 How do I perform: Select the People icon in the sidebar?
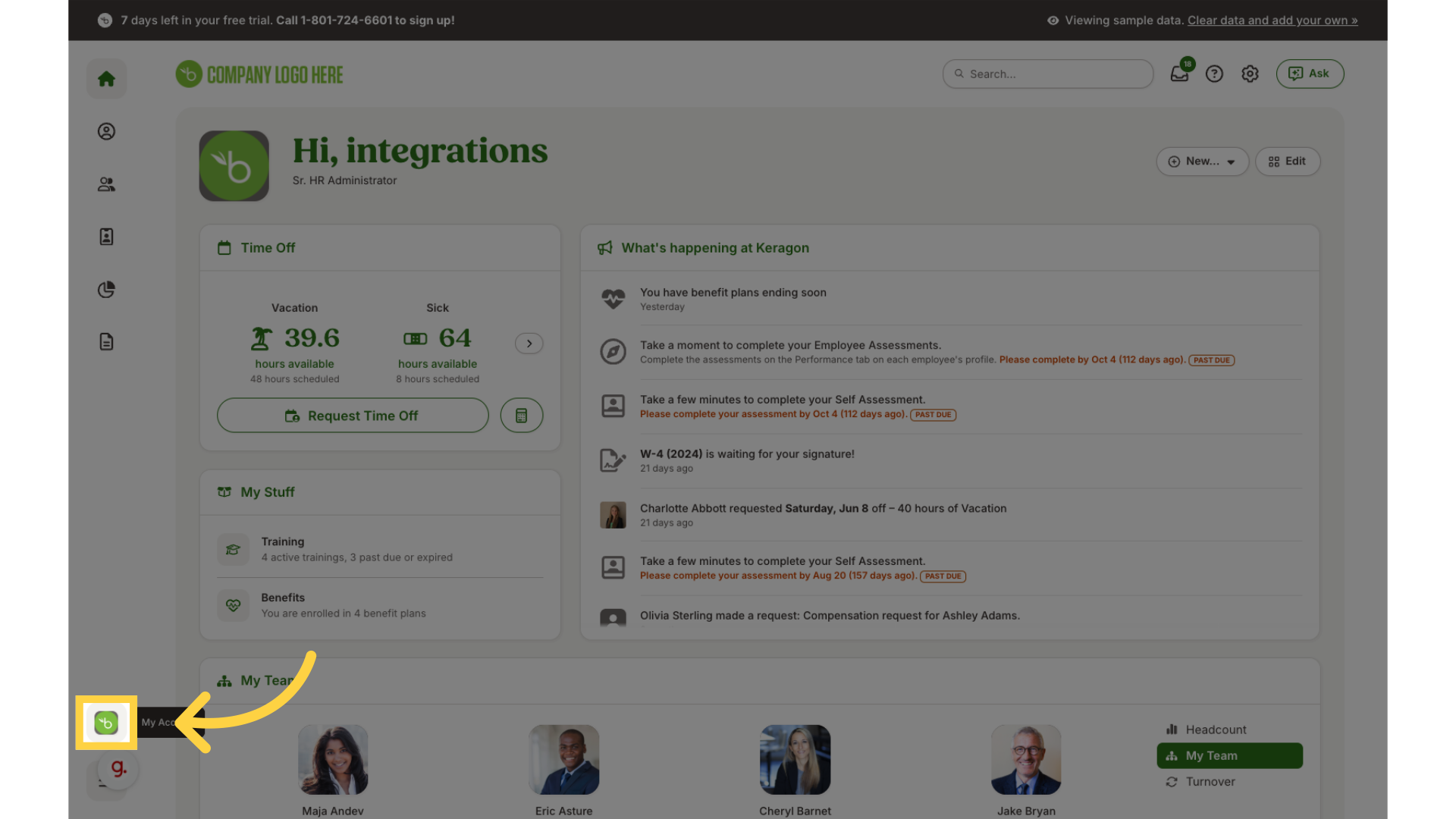(x=106, y=184)
